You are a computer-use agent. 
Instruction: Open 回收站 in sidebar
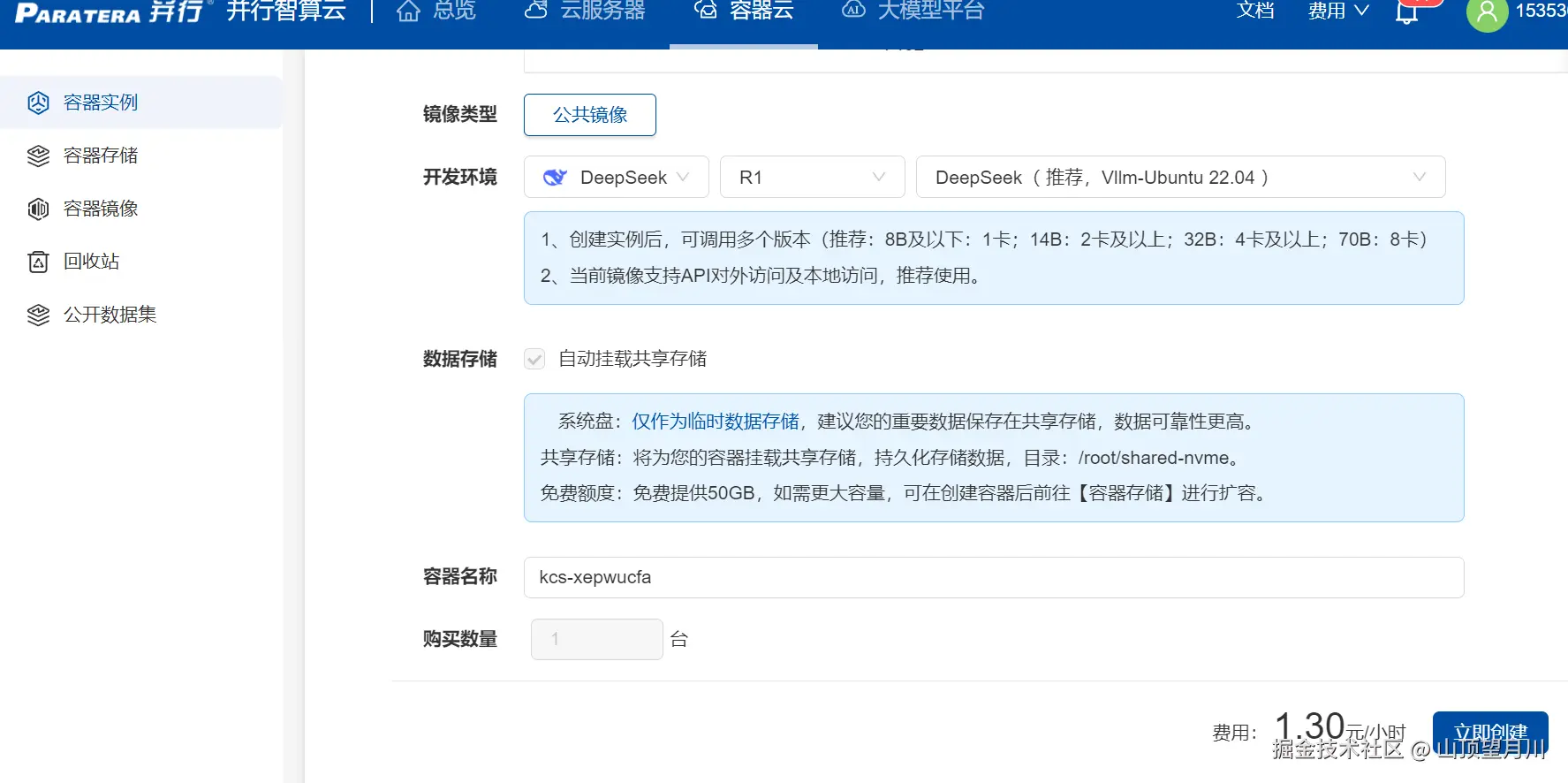[x=141, y=262]
